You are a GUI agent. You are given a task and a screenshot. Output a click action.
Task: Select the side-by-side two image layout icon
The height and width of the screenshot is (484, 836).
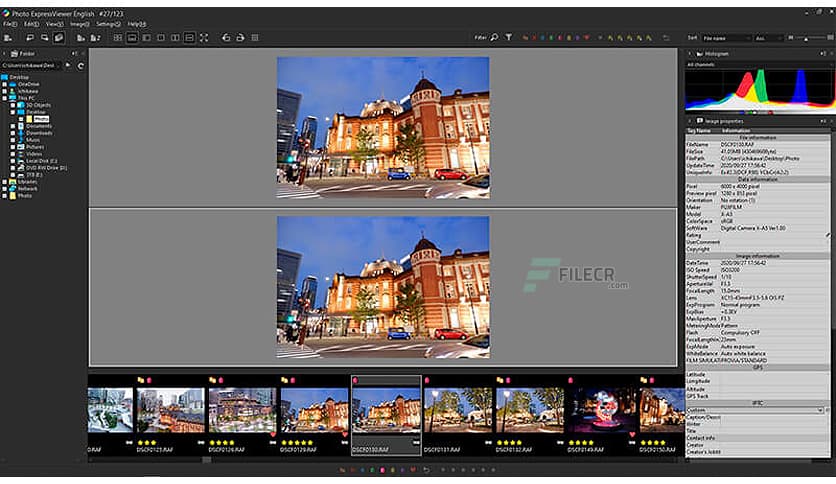click(175, 38)
